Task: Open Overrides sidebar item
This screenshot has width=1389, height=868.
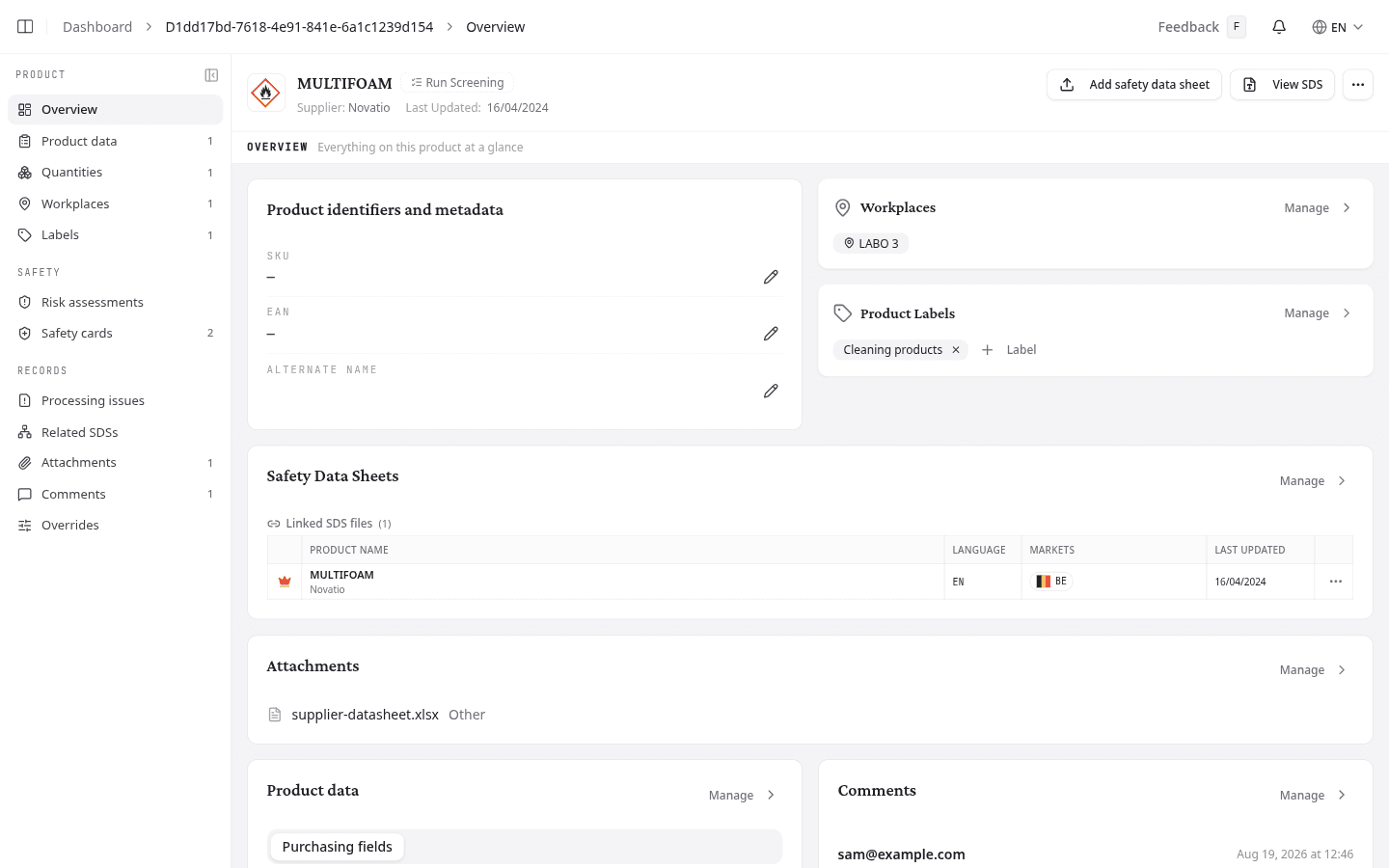Action: coord(116,525)
